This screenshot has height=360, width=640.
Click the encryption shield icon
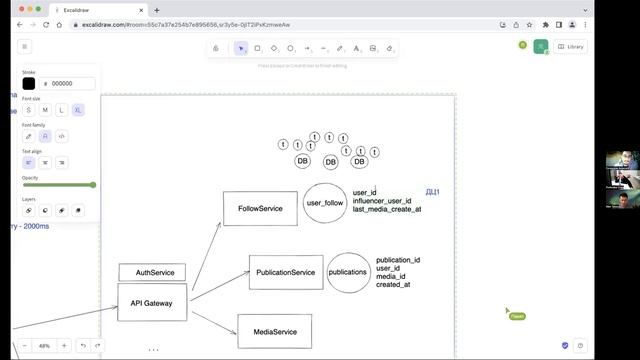[x=565, y=345]
